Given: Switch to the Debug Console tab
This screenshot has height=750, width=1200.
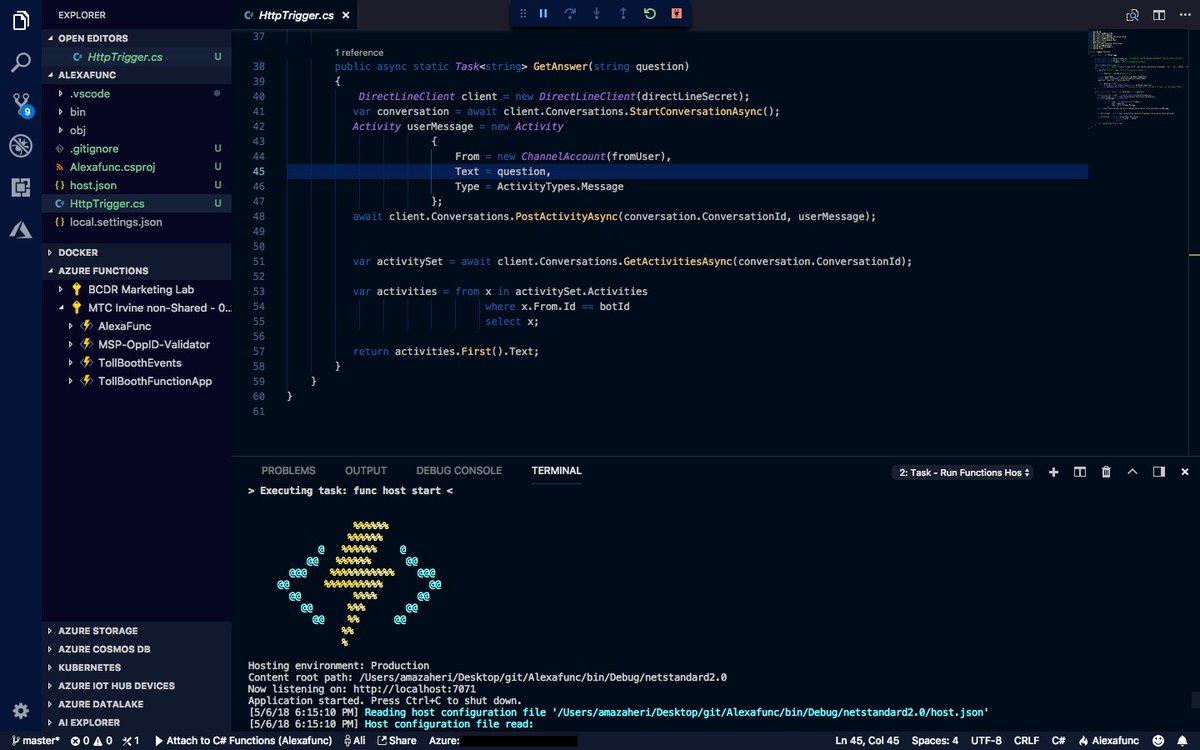Looking at the screenshot, I should point(459,471).
